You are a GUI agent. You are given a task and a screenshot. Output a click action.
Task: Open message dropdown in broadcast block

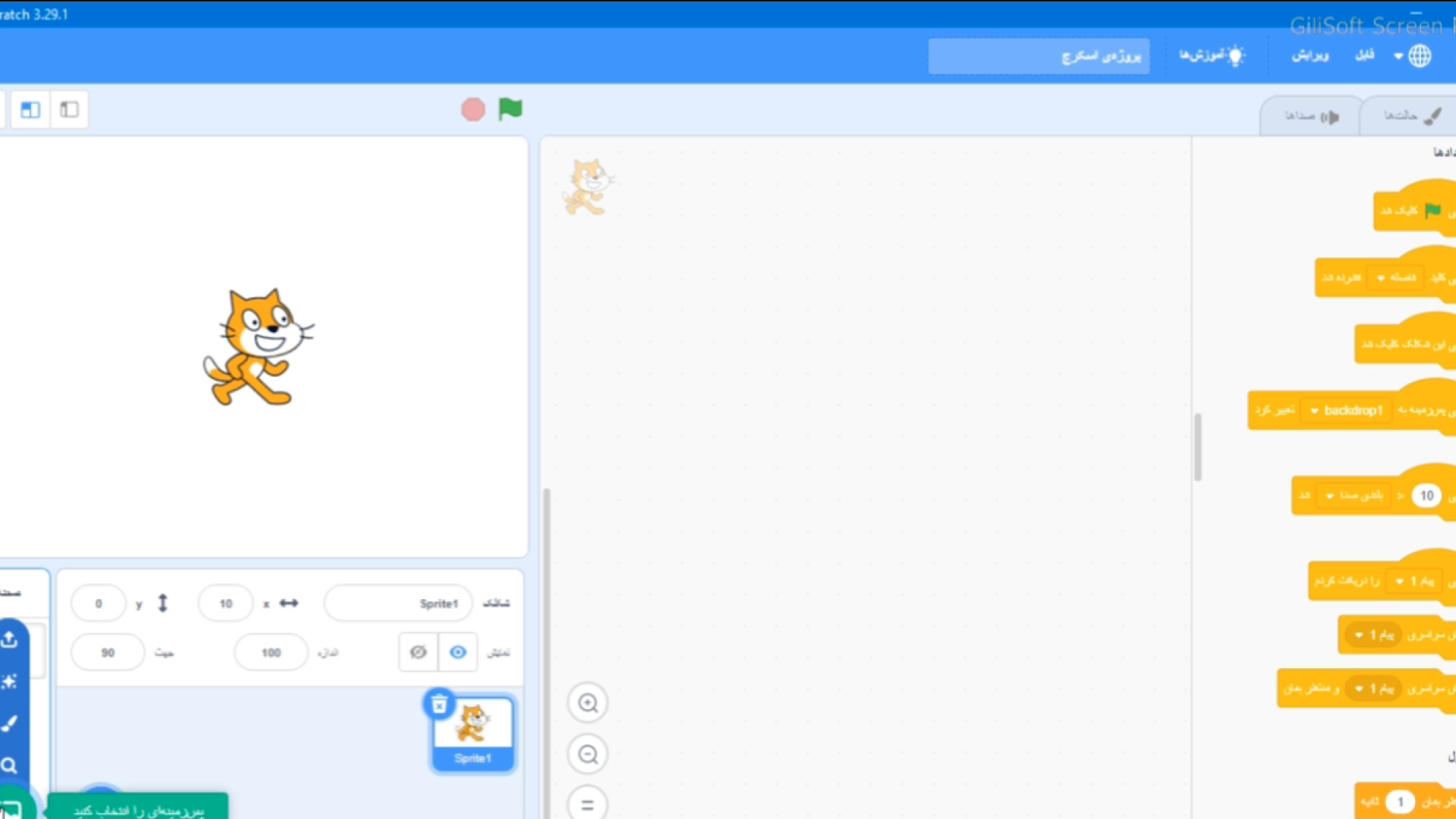[1373, 635]
